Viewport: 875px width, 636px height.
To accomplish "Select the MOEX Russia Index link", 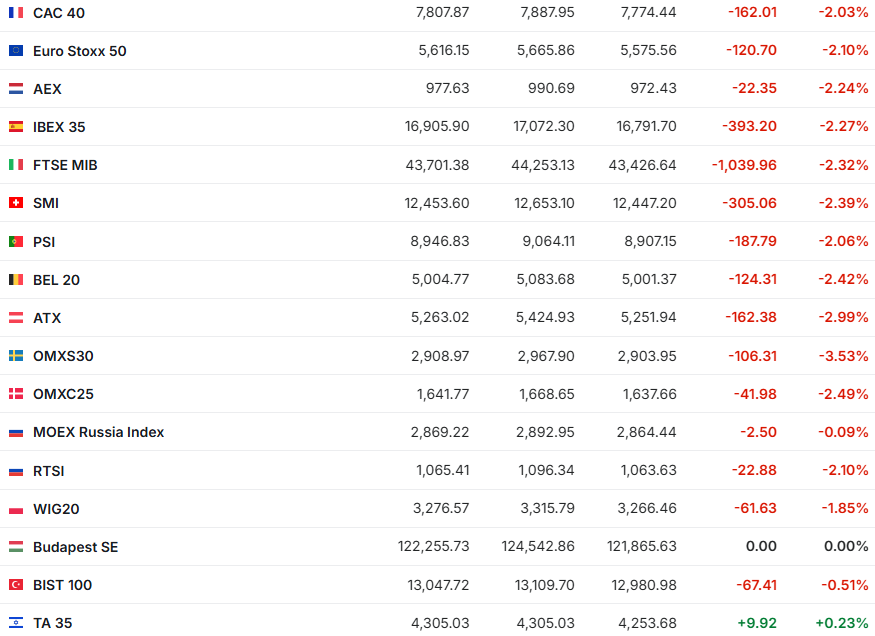I will [98, 432].
